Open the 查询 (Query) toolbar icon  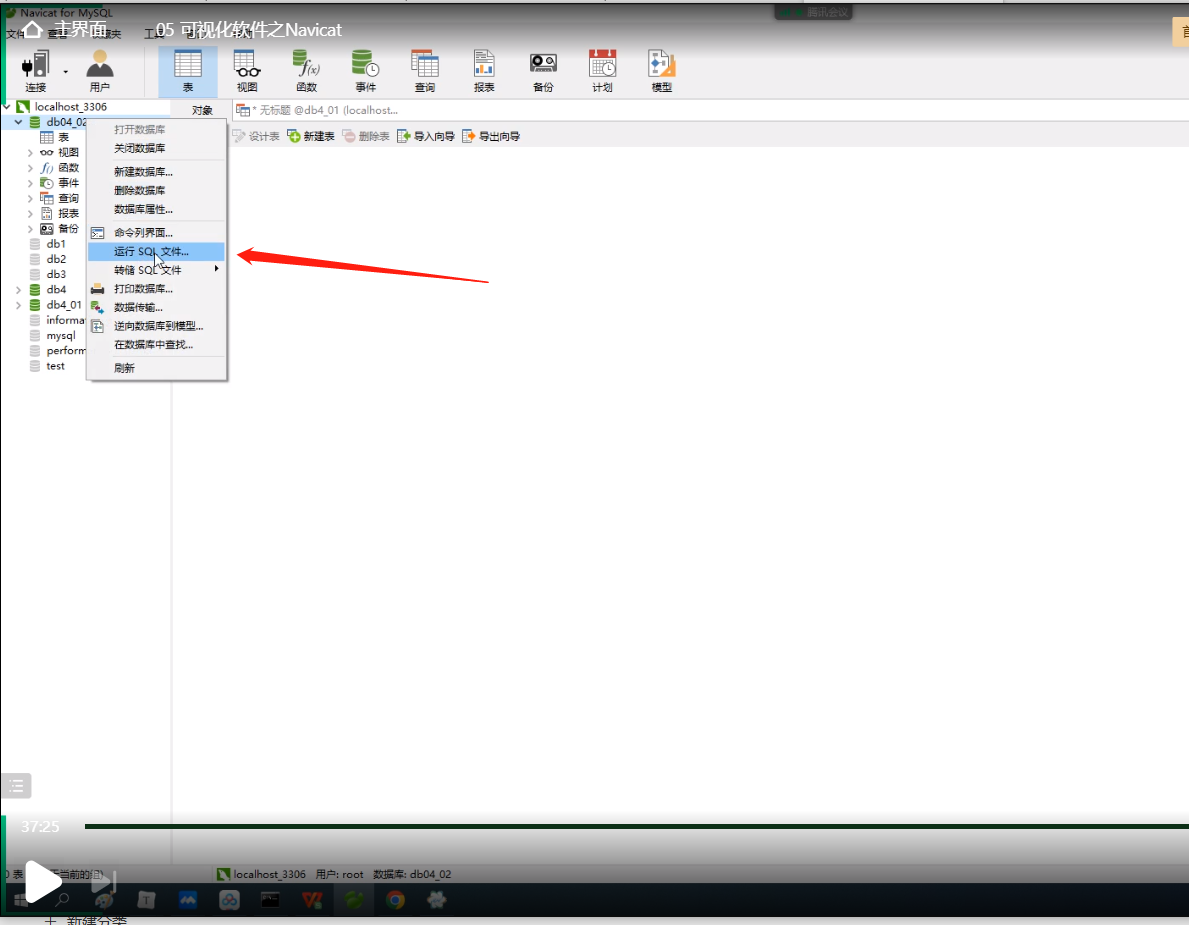pyautogui.click(x=425, y=71)
